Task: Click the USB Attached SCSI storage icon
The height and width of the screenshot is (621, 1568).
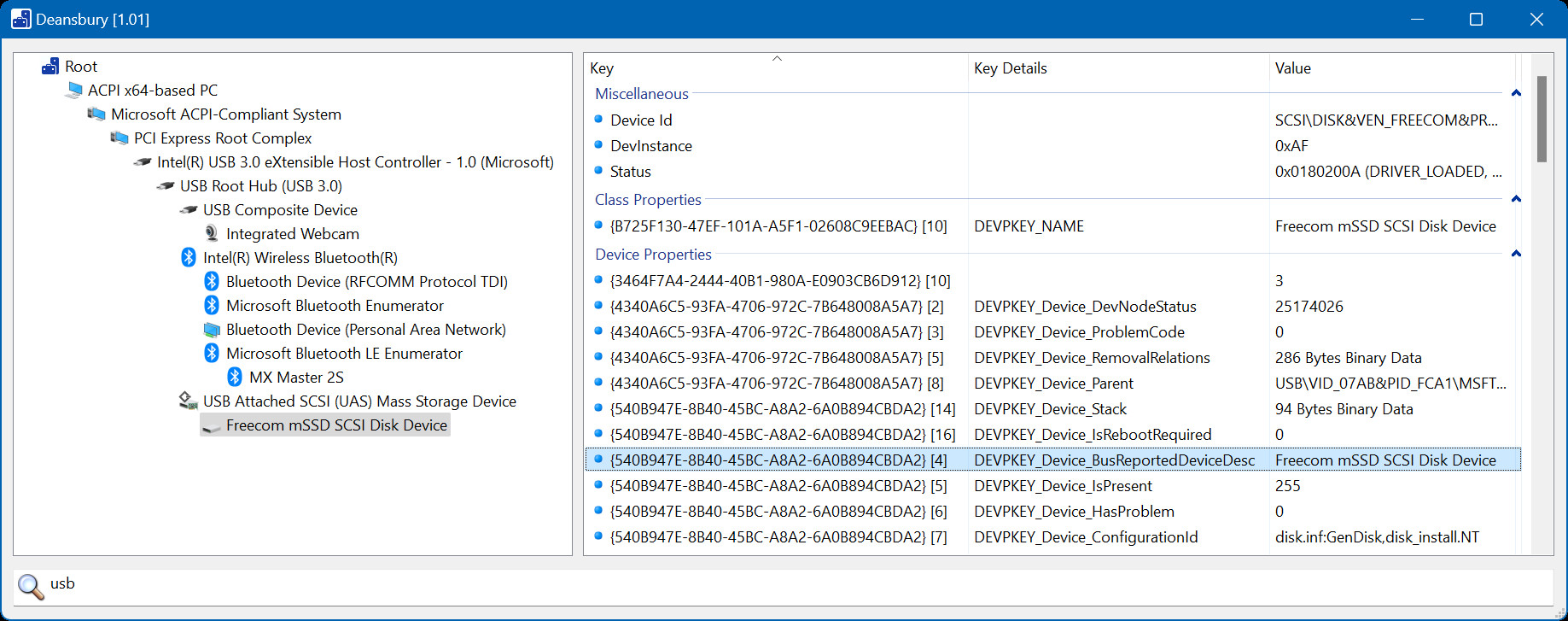Action: click(189, 401)
